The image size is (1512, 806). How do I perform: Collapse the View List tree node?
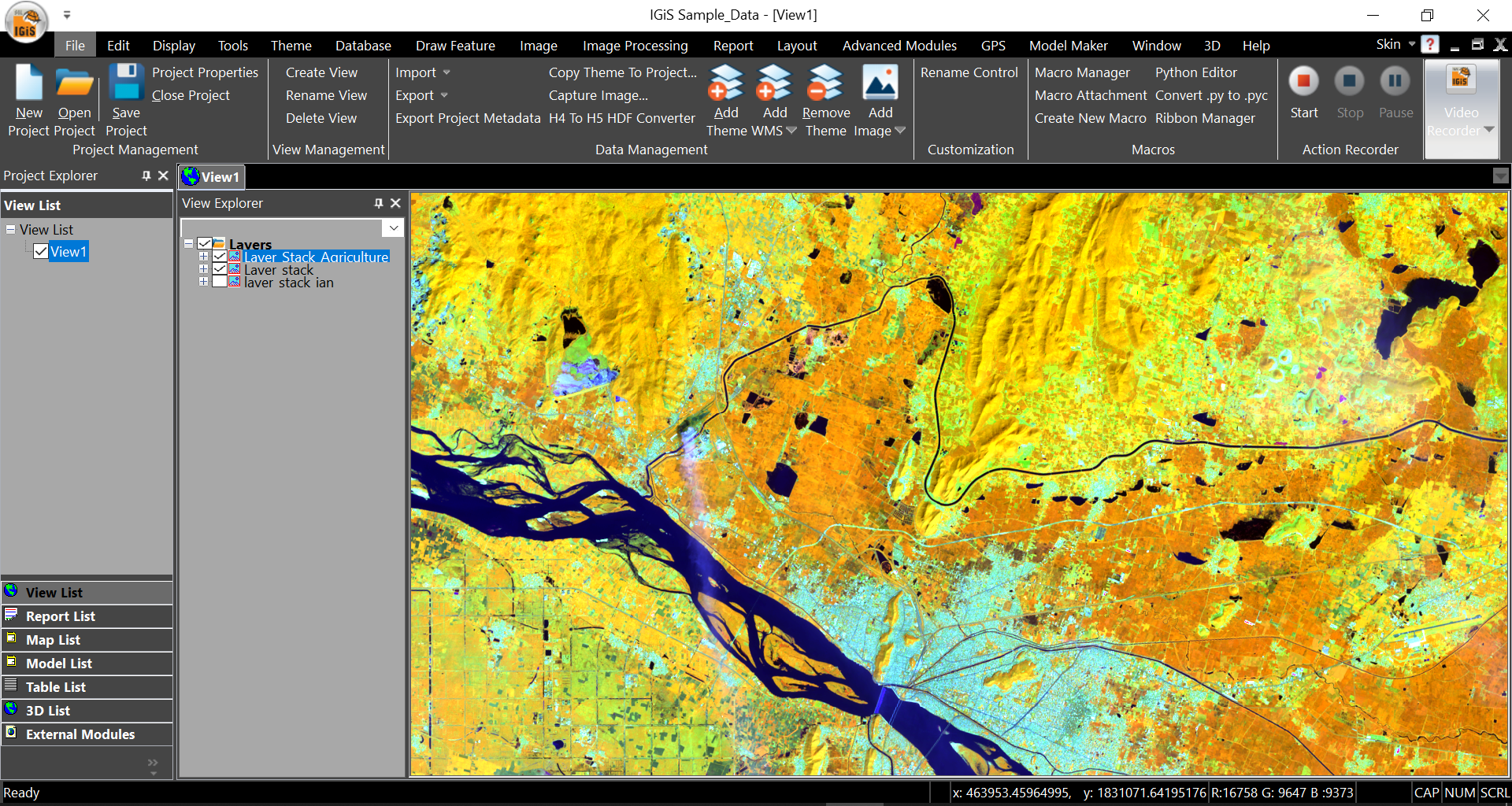coord(11,230)
